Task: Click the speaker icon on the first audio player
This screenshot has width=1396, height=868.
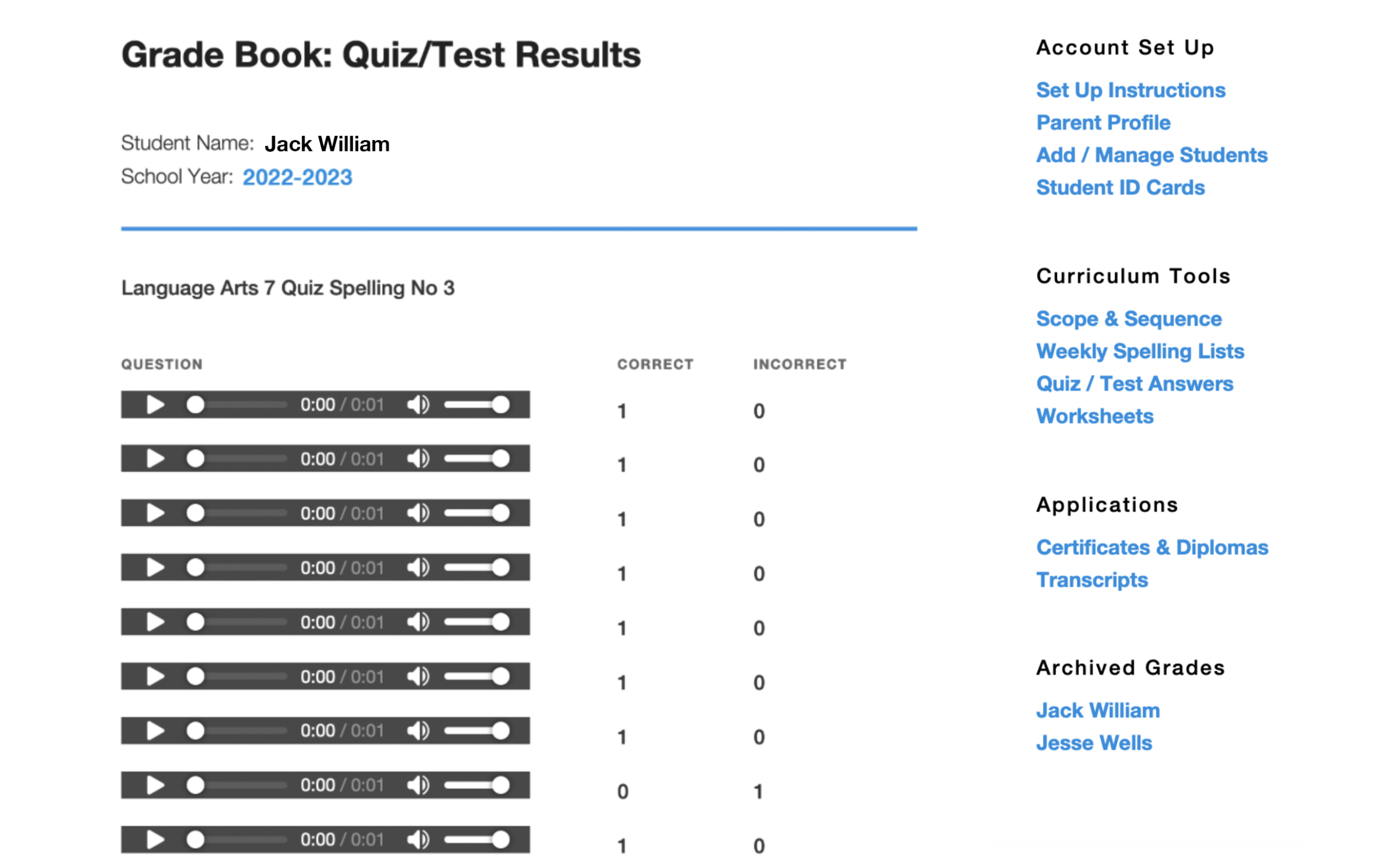Action: coord(419,405)
